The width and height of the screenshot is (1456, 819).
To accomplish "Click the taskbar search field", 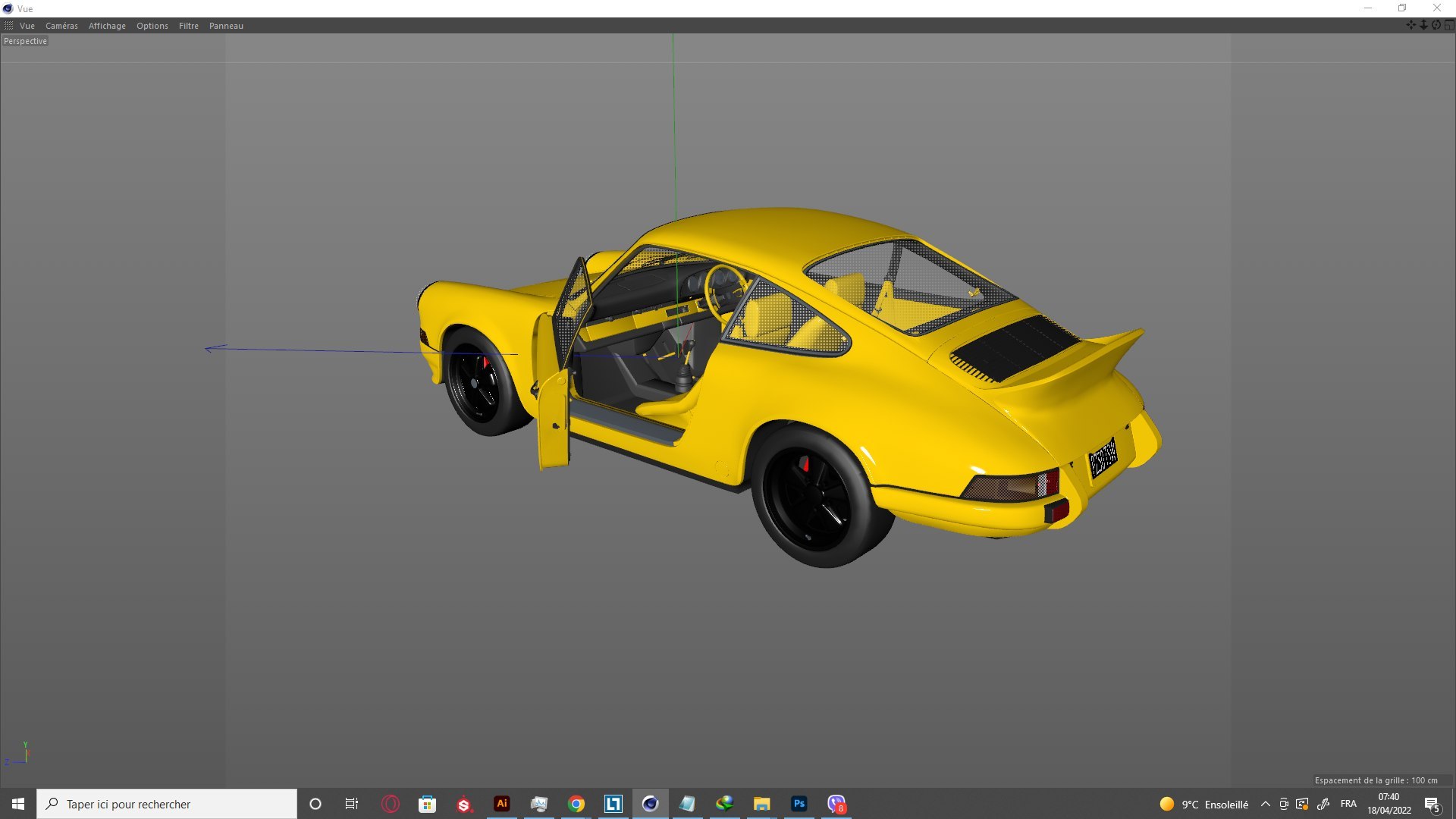I will click(167, 804).
